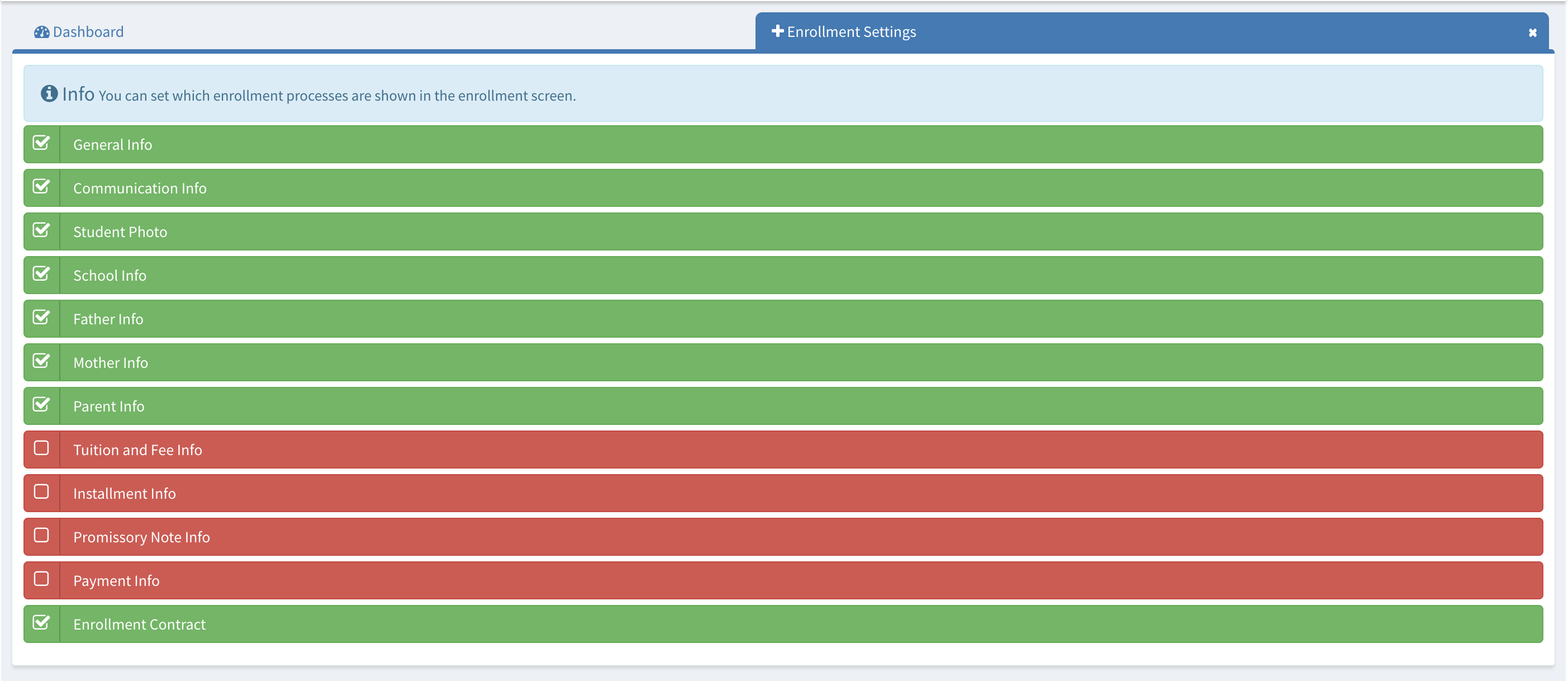Uncheck the Enrollment Contract checkbox
The image size is (1568, 681).
pyautogui.click(x=41, y=622)
